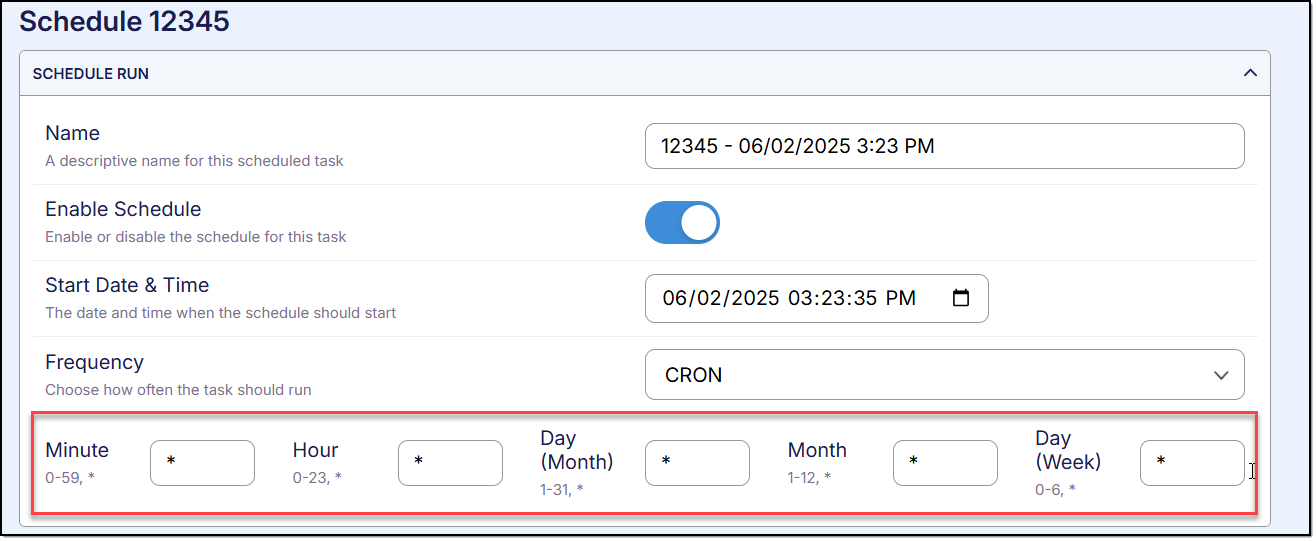This screenshot has height=541, width=1316.
Task: Select the seconds segment in start time
Action: pyautogui.click(x=862, y=299)
